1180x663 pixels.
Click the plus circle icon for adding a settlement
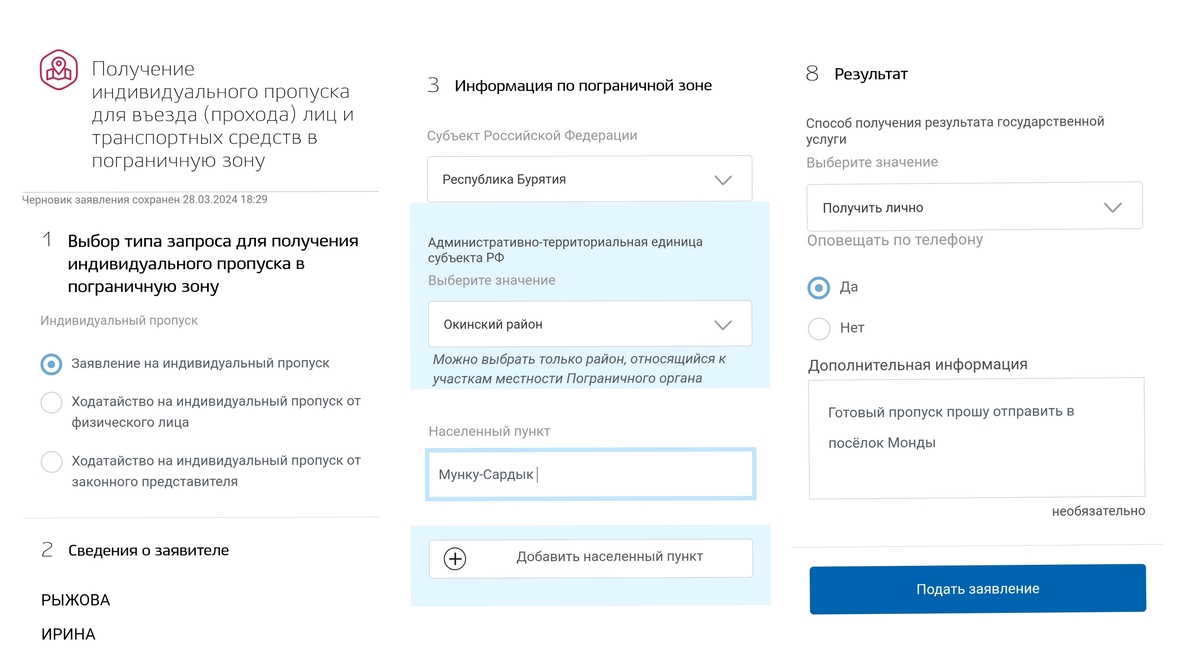pyautogui.click(x=455, y=558)
